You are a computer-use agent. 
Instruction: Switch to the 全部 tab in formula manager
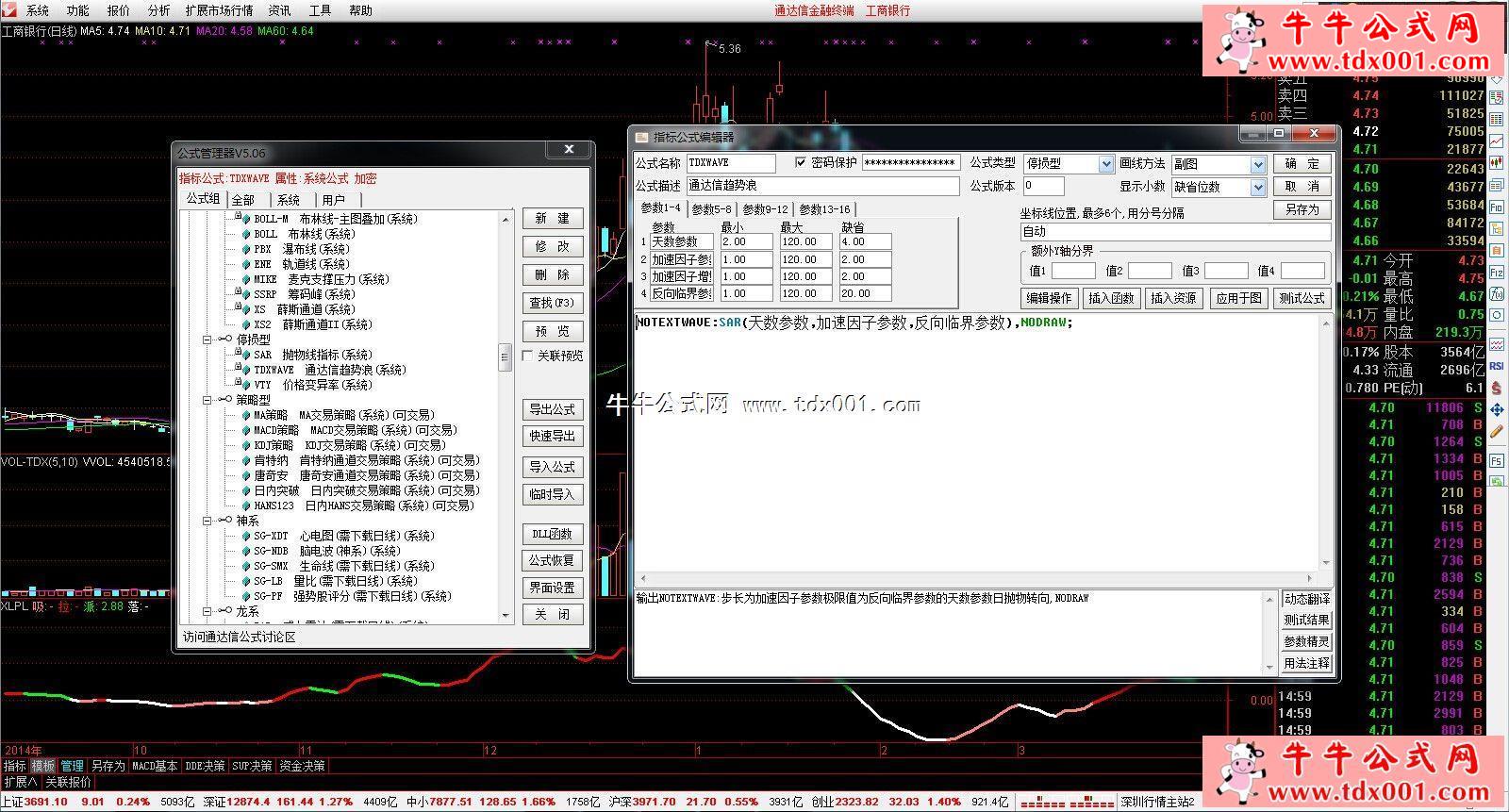pos(243,200)
